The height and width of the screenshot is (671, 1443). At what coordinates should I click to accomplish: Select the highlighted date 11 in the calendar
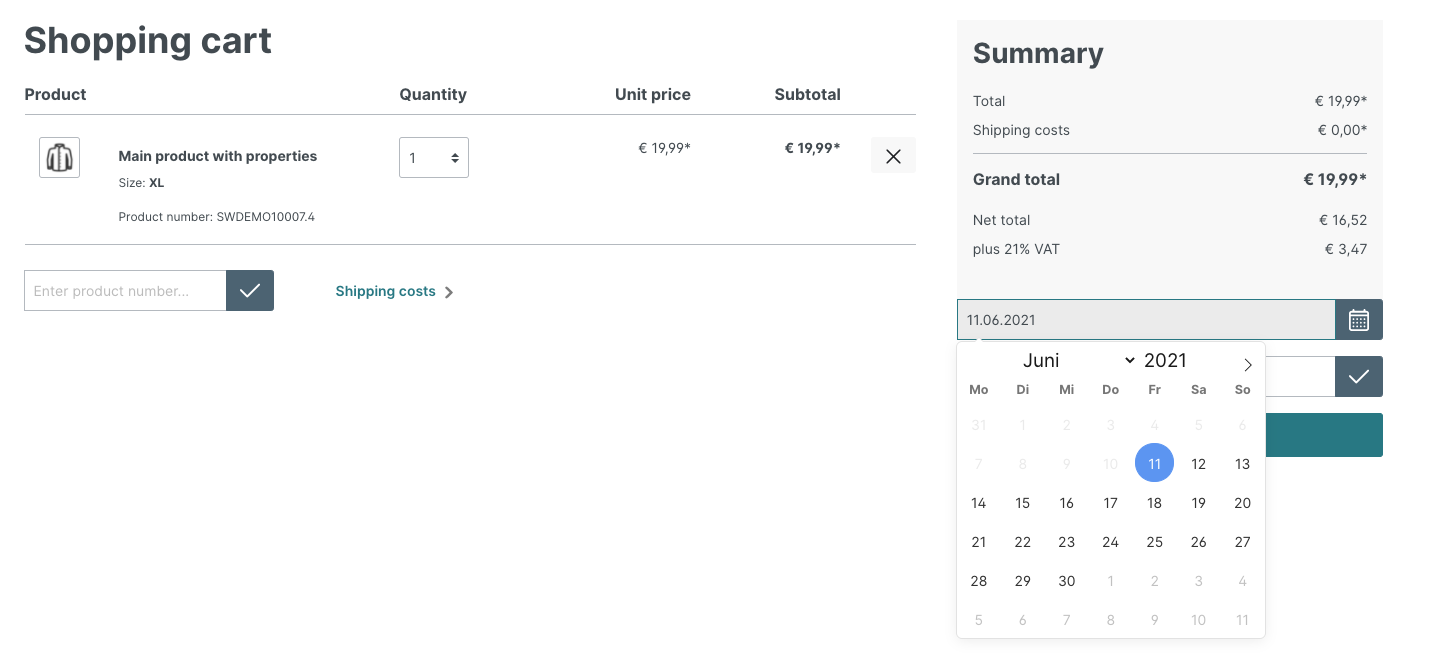(x=1154, y=464)
